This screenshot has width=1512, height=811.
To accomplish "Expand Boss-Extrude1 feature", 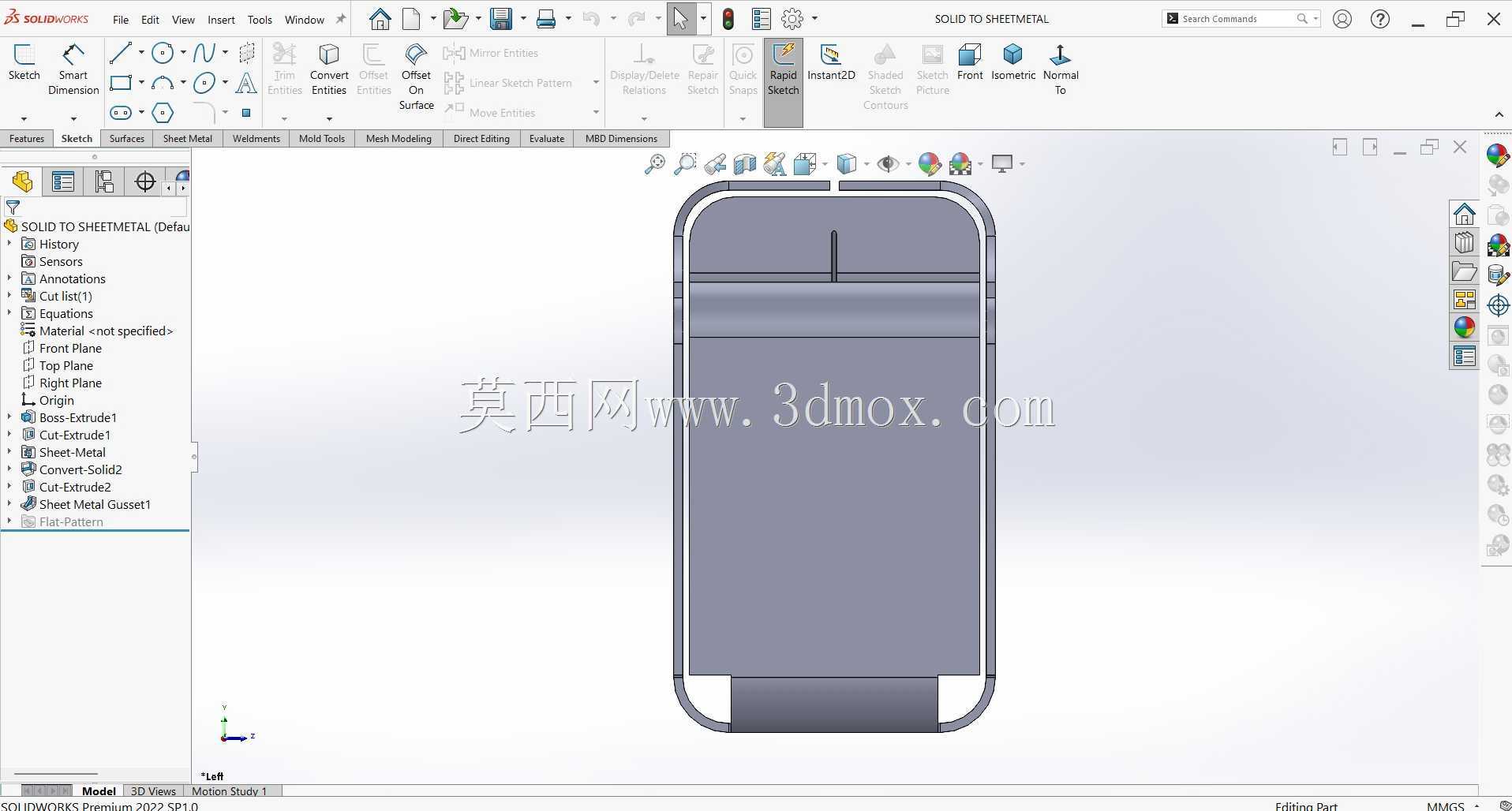I will pos(9,417).
